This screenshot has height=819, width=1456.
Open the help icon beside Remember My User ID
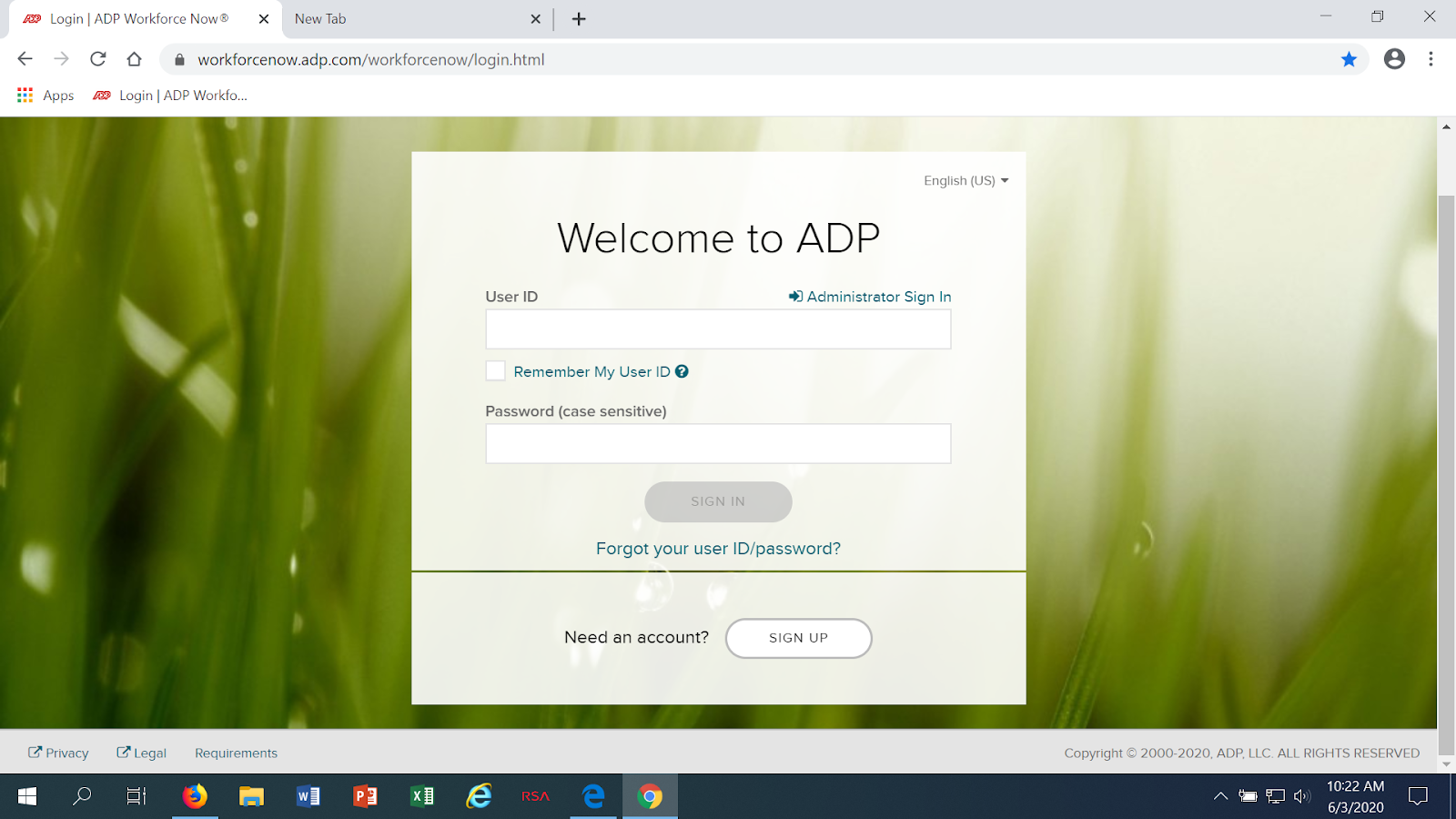(x=682, y=371)
